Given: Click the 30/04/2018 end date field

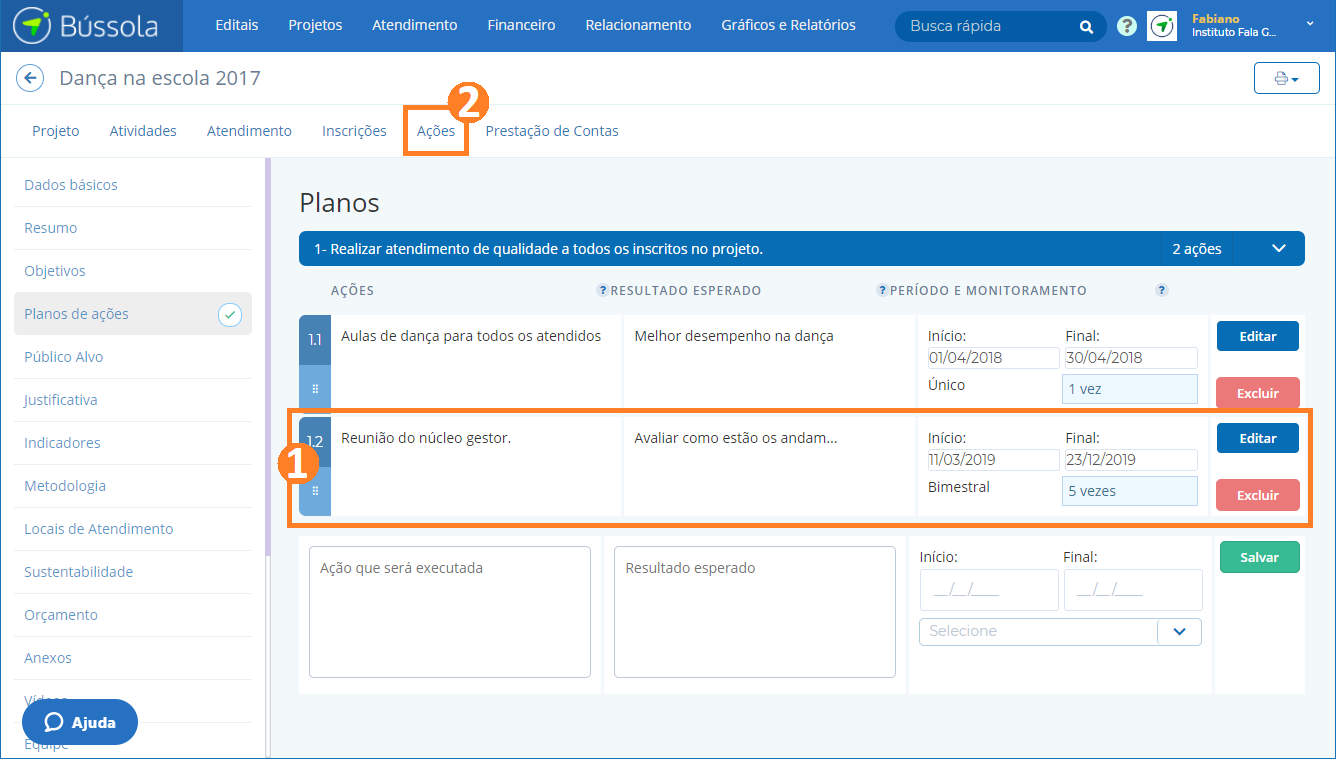Looking at the screenshot, I should point(1131,358).
